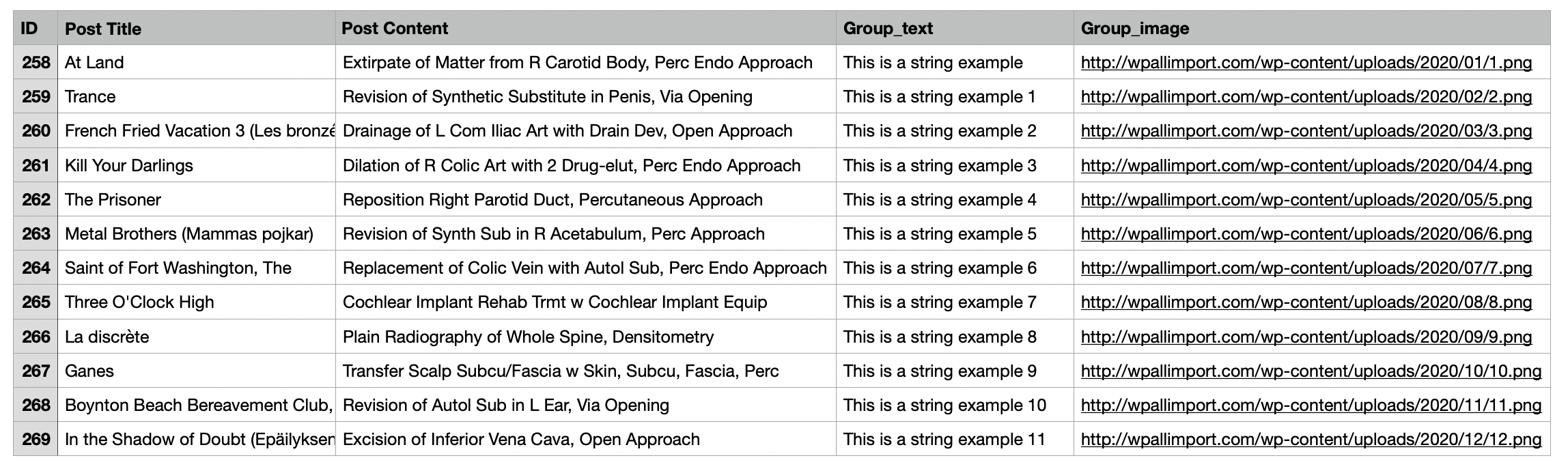Open the 2020/10/10.png image link

(x=1311, y=371)
